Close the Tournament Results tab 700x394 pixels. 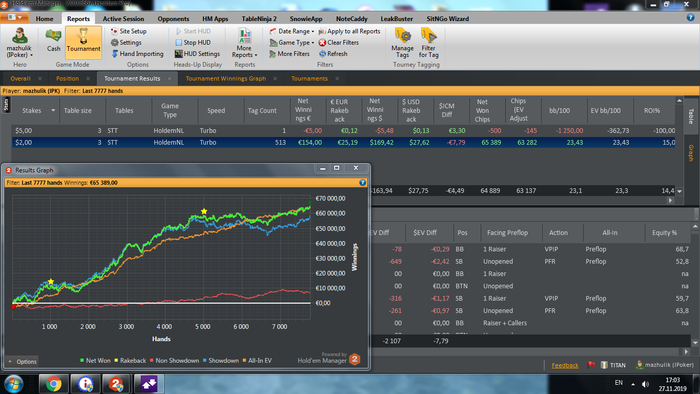(170, 79)
